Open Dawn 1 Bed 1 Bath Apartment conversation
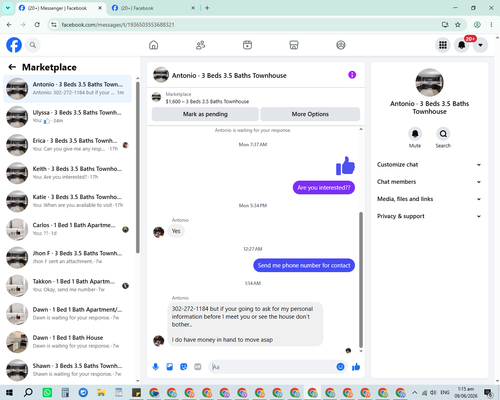Viewport: 500px width, 400px height. coord(67,314)
